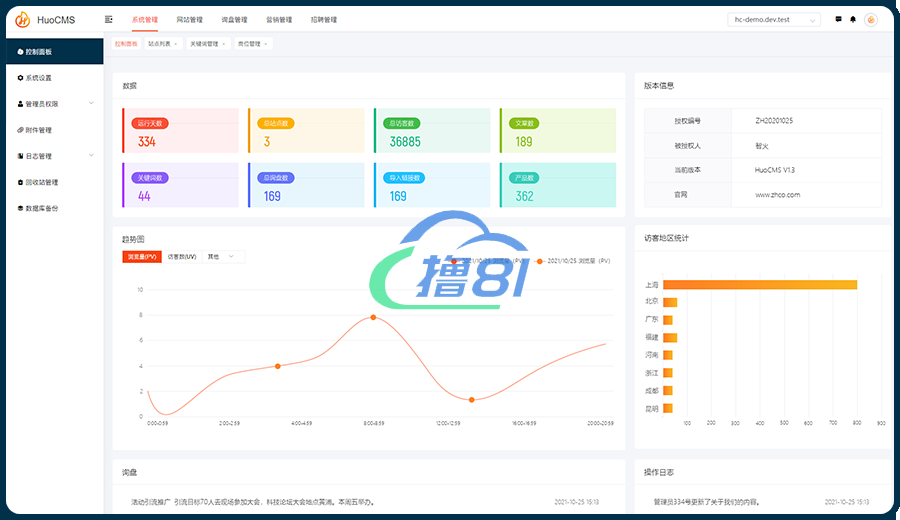
Task: Switch the trend chart to 访客数(UV)
Action: click(x=181, y=257)
